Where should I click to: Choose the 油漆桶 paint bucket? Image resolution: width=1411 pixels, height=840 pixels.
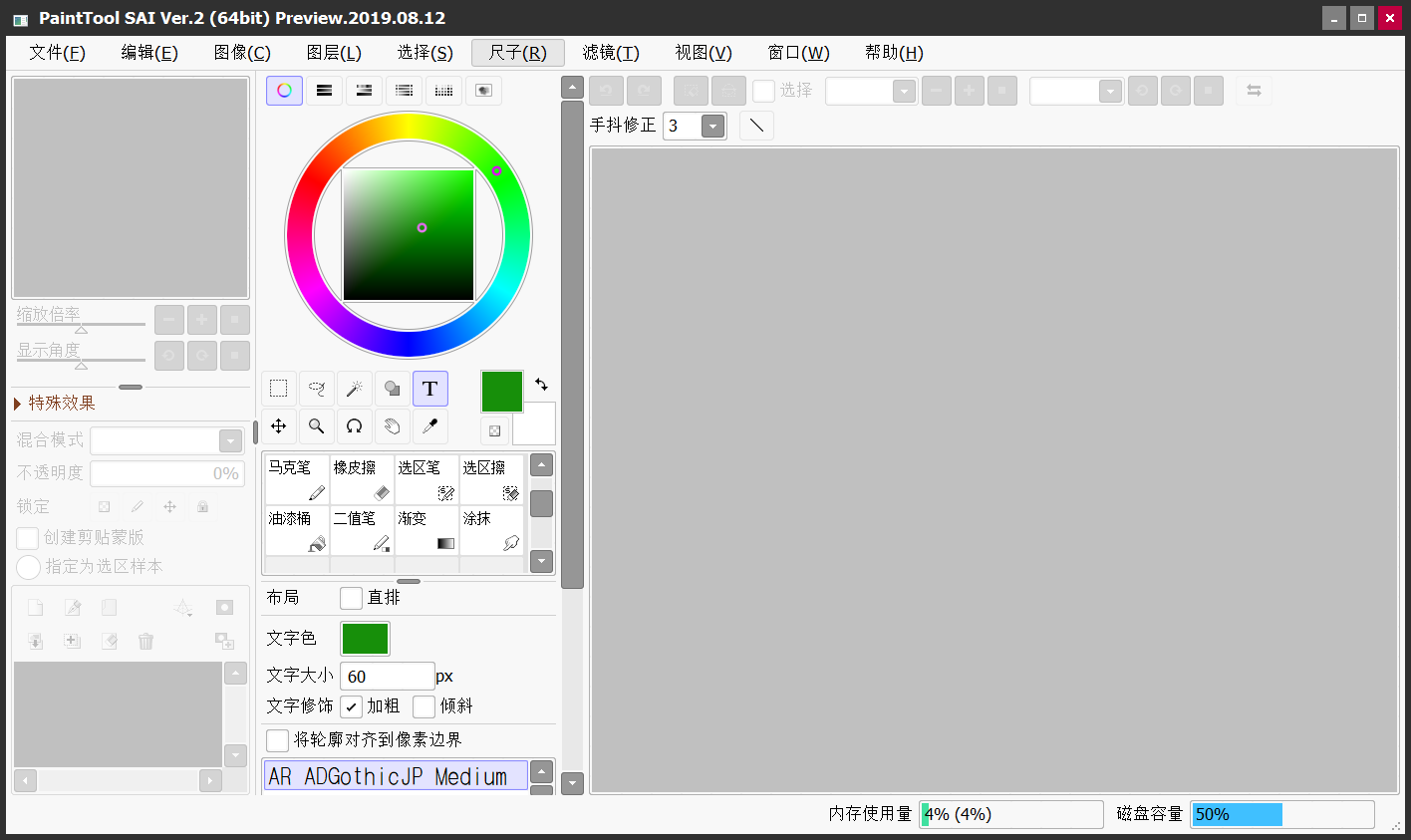tap(297, 531)
